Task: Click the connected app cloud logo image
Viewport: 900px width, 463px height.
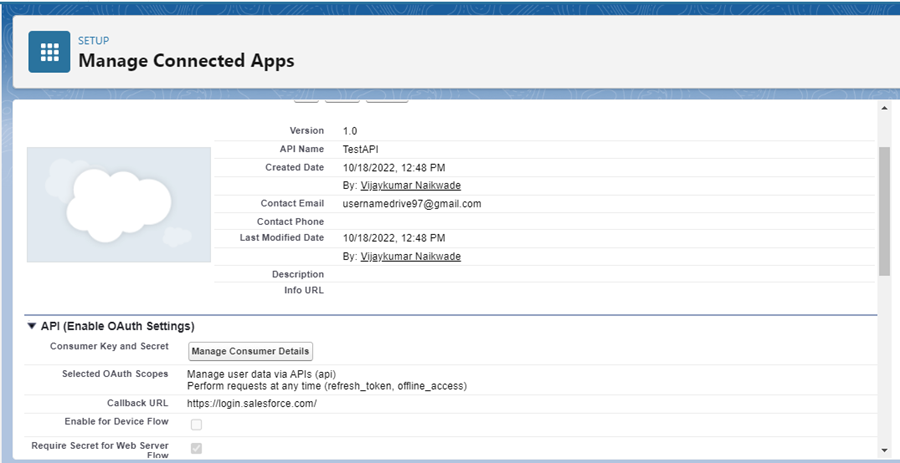Action: tap(118, 204)
